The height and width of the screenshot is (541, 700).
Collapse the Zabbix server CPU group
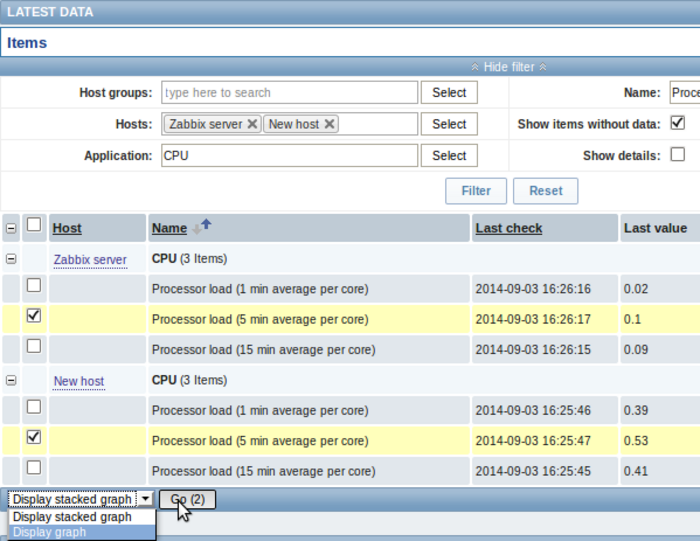(x=11, y=258)
